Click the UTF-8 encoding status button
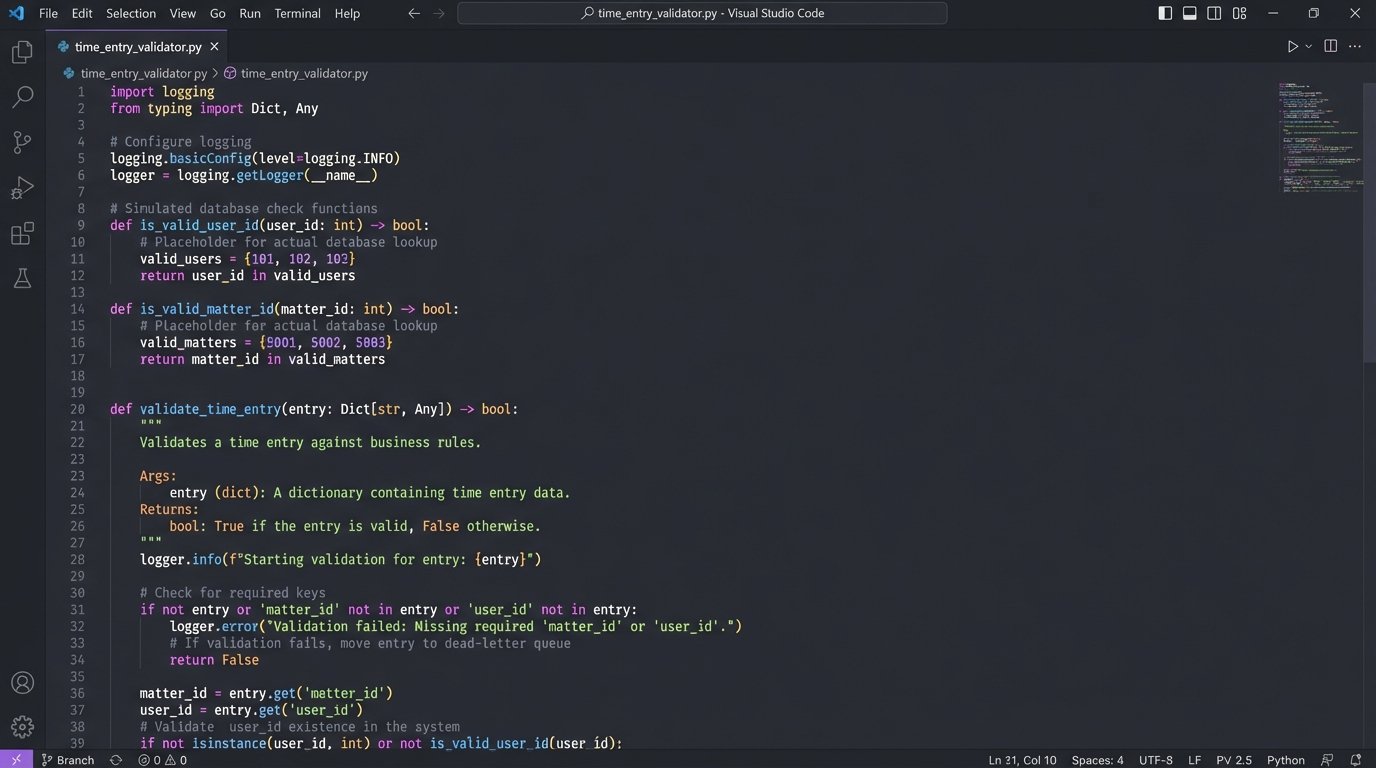 tap(1155, 760)
